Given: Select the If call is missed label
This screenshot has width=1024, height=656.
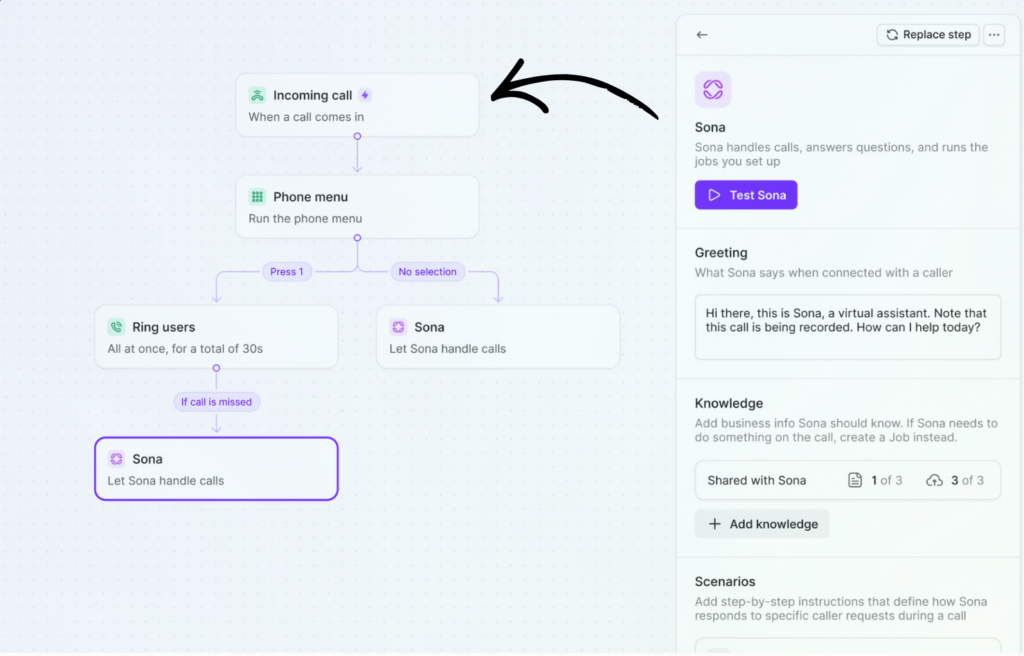Looking at the screenshot, I should tap(216, 402).
